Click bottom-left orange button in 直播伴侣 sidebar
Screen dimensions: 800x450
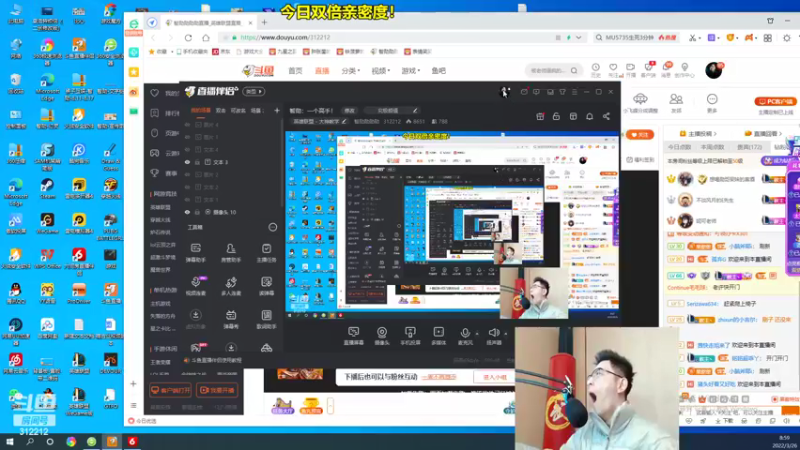pos(170,390)
